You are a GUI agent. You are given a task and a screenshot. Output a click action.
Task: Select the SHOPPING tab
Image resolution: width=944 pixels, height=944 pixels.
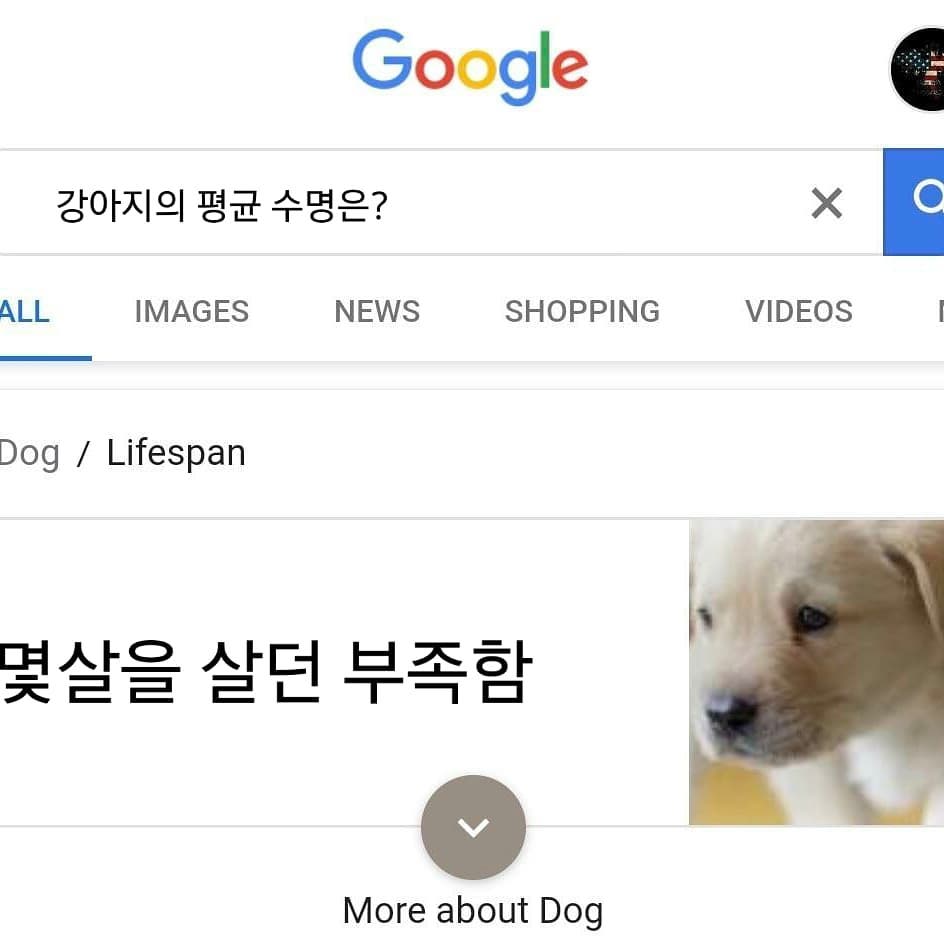click(582, 312)
